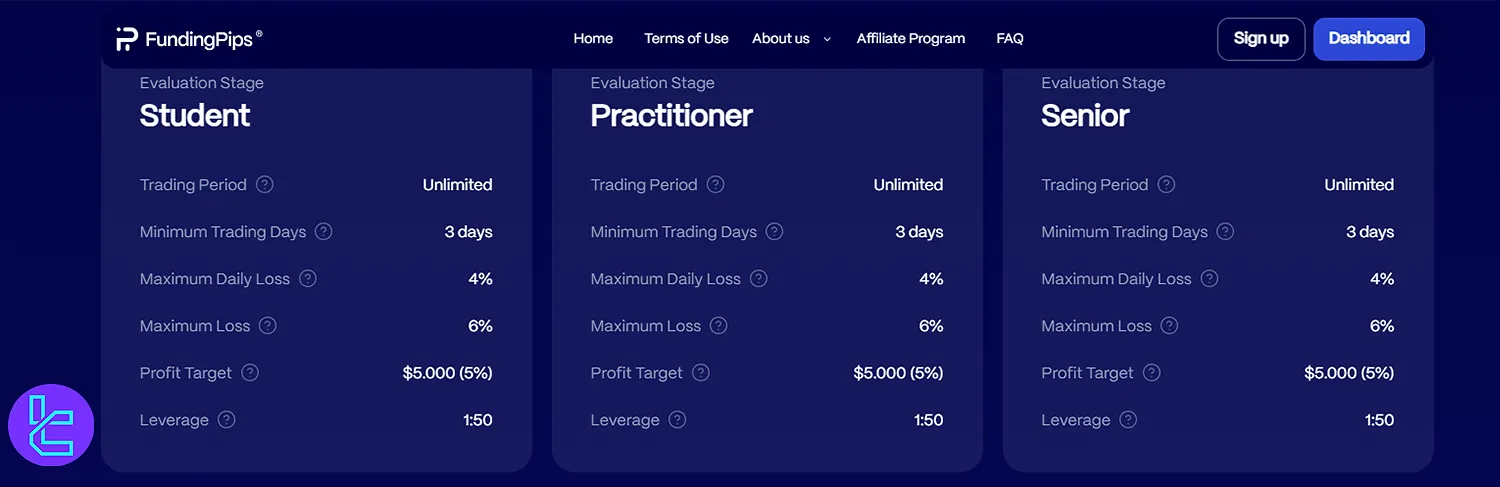1500x487 pixels.
Task: Click the help icon beside Senior Trading Period
Action: click(1166, 185)
